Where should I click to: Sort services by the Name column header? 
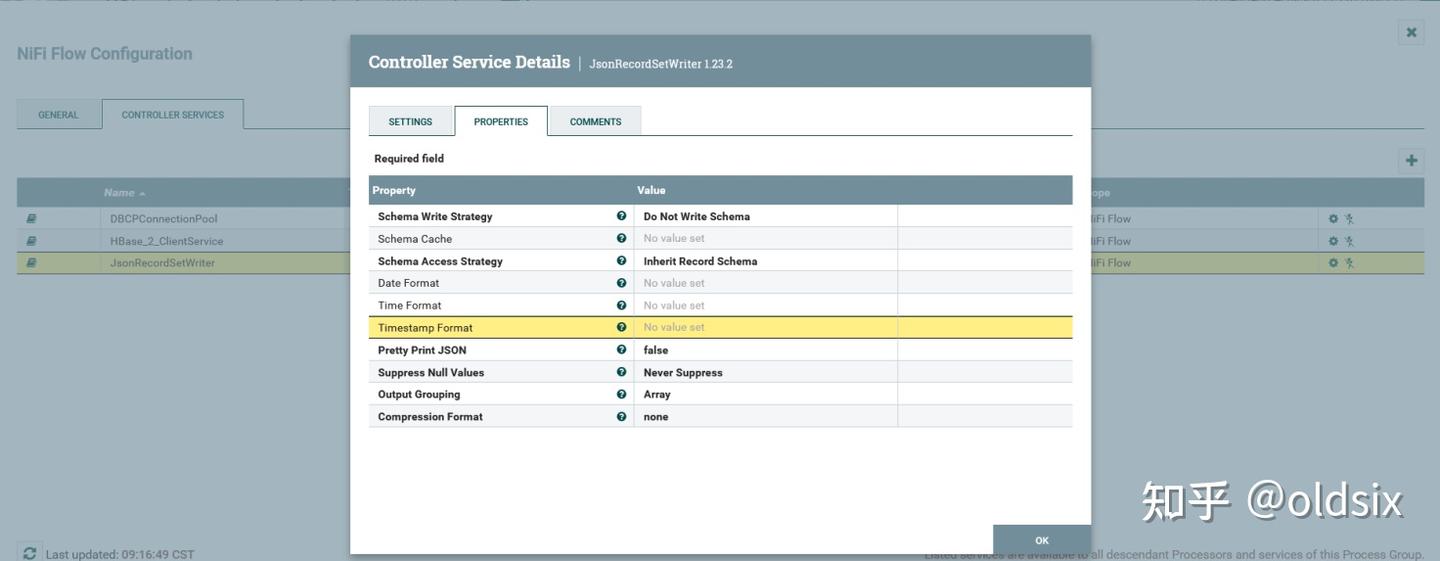[x=119, y=193]
